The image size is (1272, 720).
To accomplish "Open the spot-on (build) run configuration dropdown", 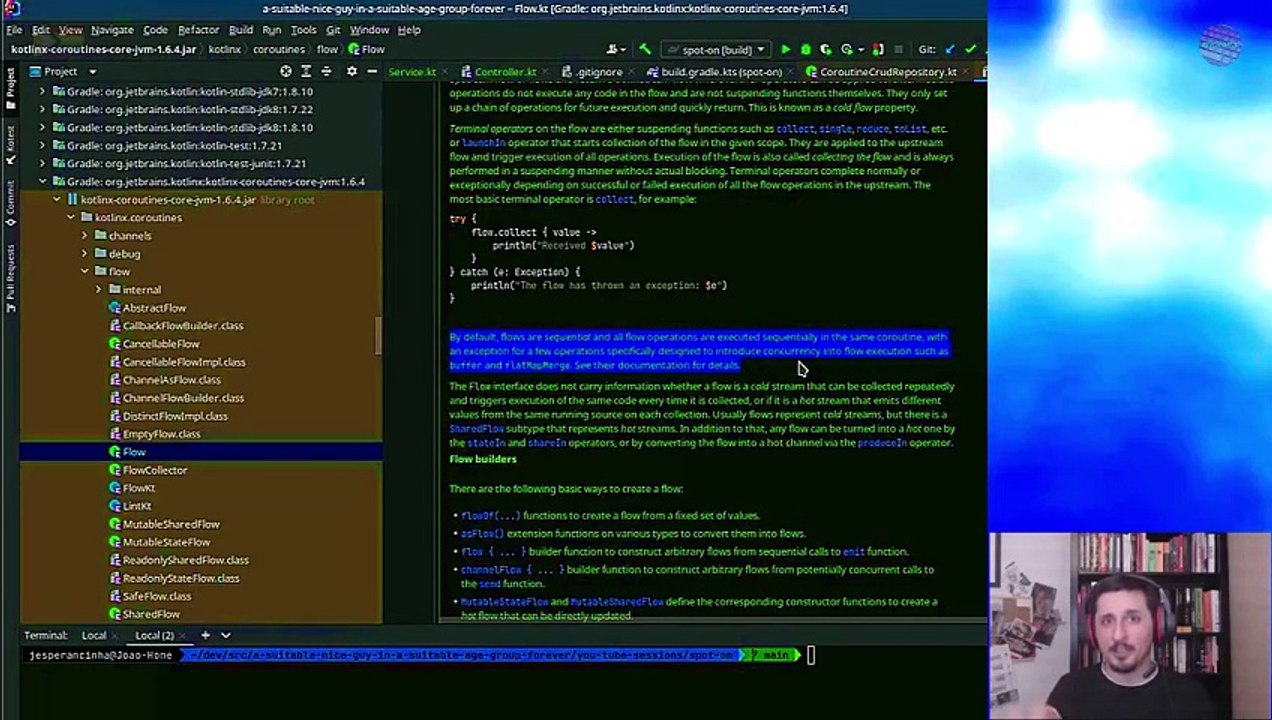I will 717,49.
